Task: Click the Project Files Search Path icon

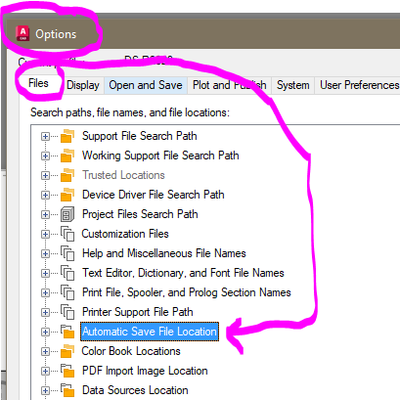Action: coord(67,214)
